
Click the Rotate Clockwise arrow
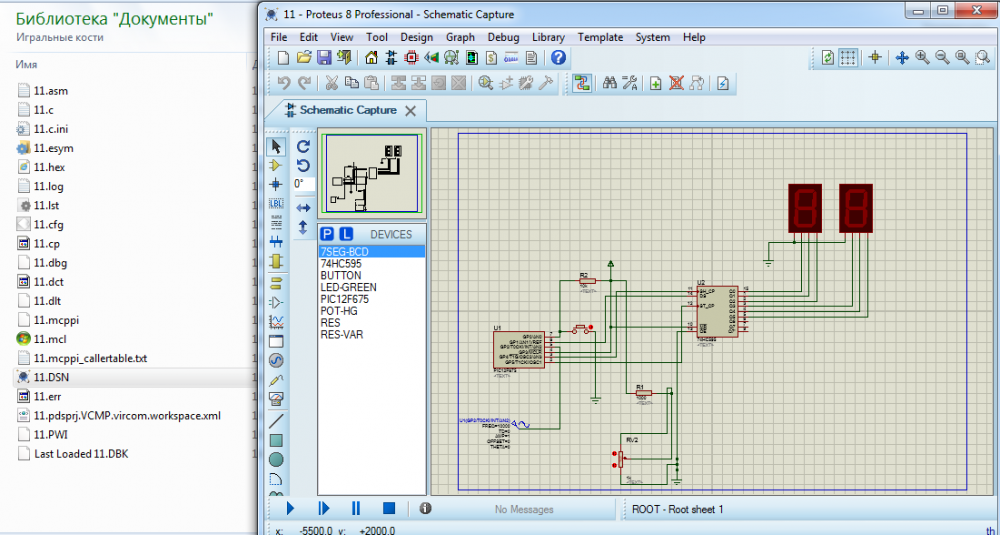click(304, 147)
